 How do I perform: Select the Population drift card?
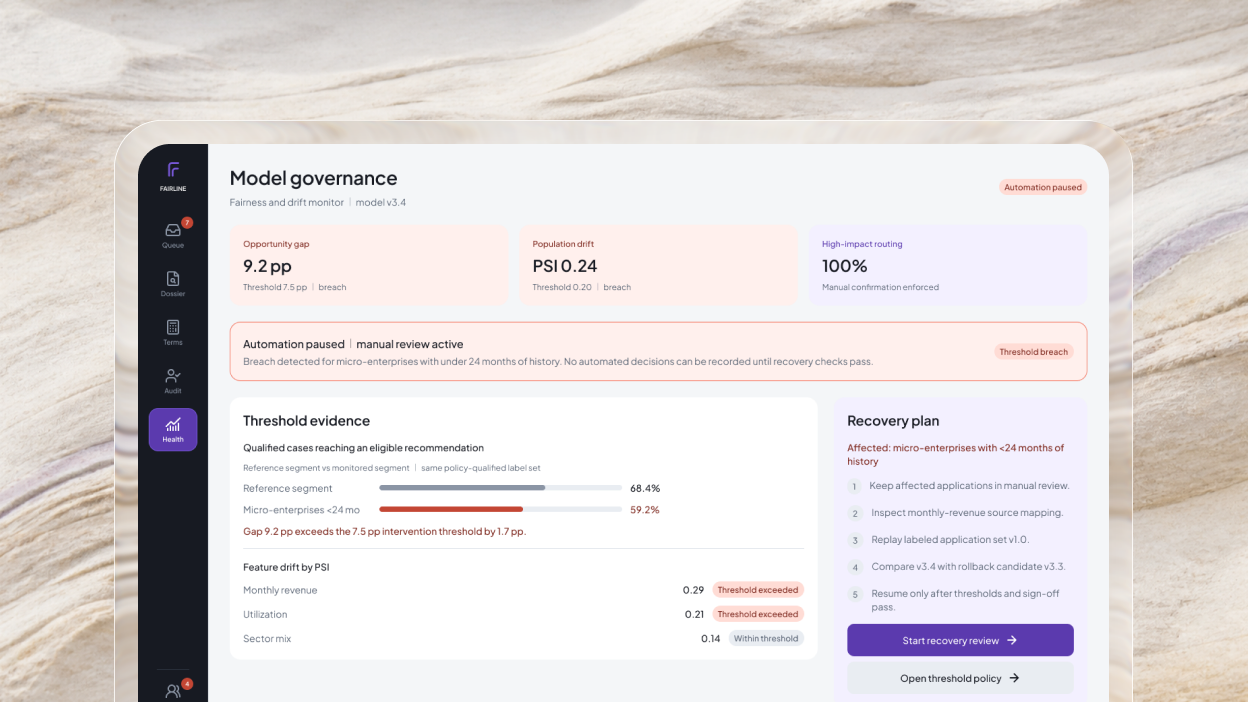click(x=659, y=265)
